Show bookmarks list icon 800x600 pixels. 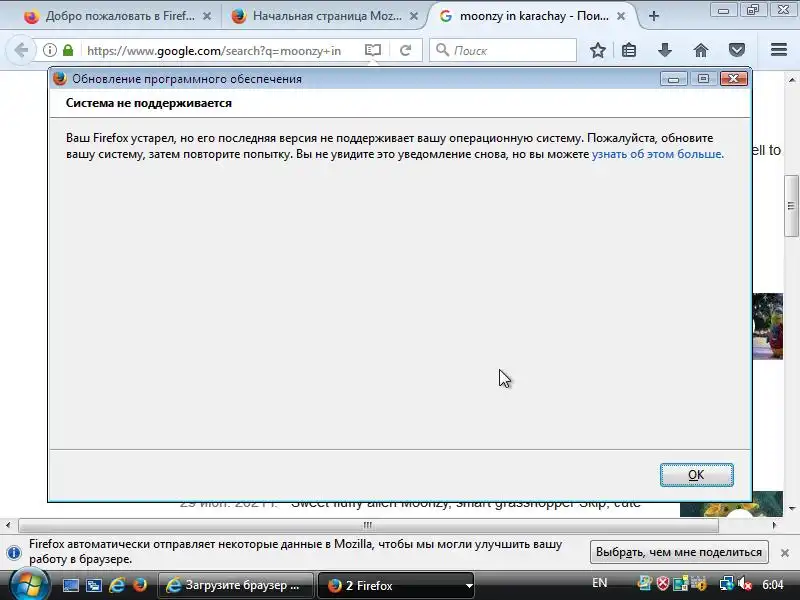(629, 50)
